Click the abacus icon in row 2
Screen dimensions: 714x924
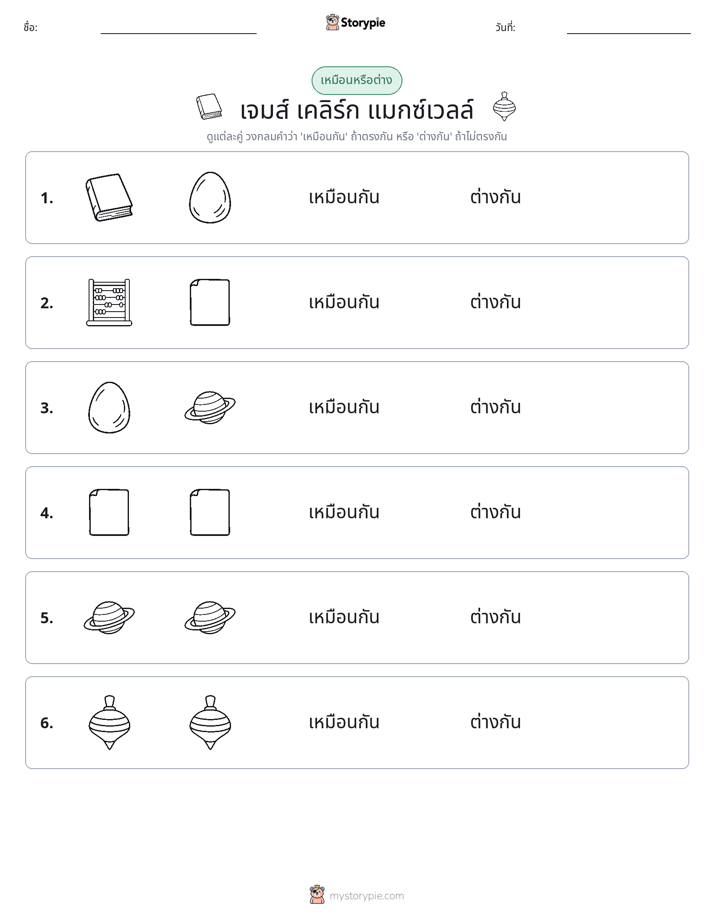[x=109, y=302]
